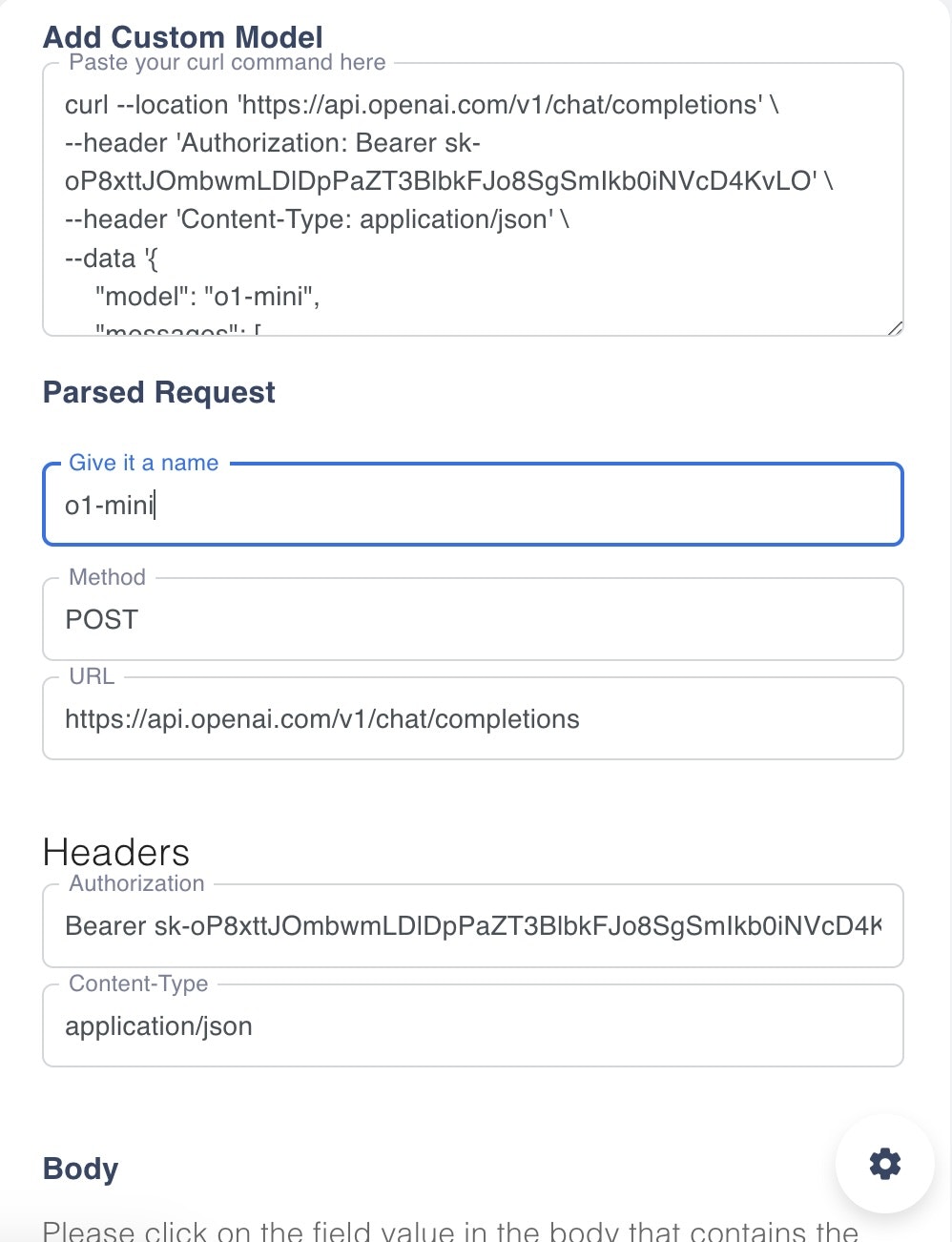952x1242 pixels.
Task: Click the 'URL' field label
Action: point(92,676)
